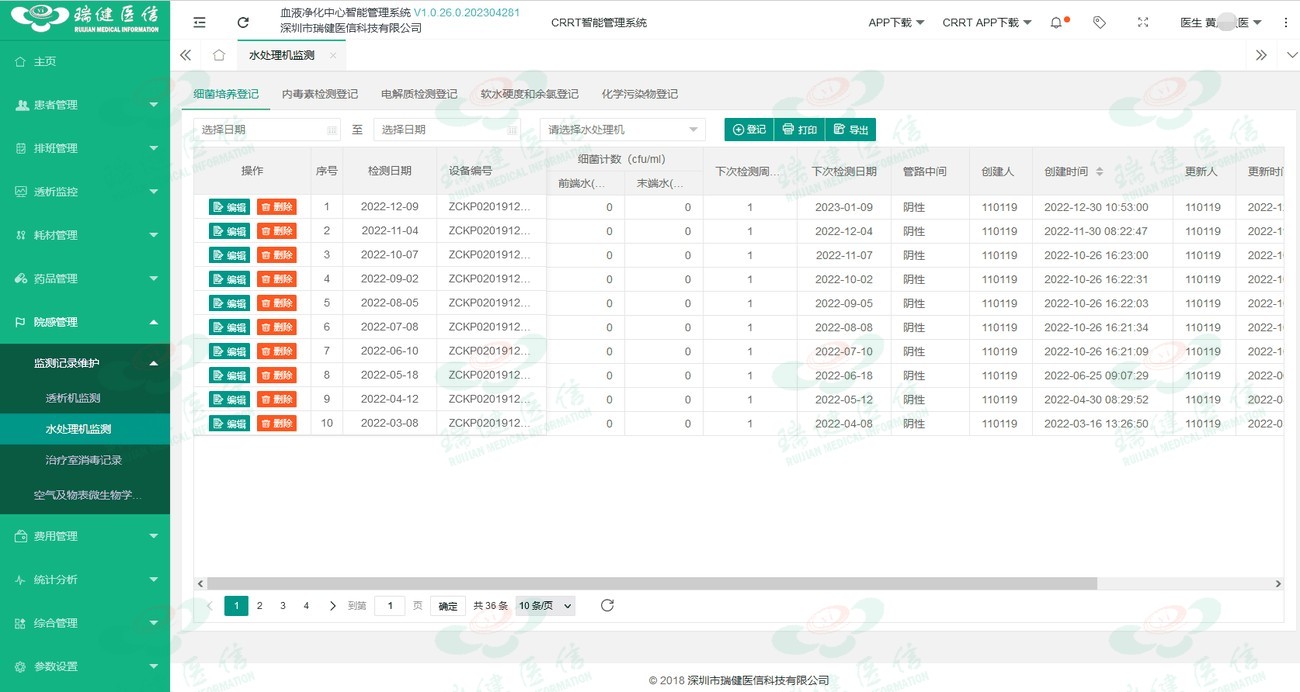
Task: Collapse 监测记录维护 submenu
Action: click(85, 362)
